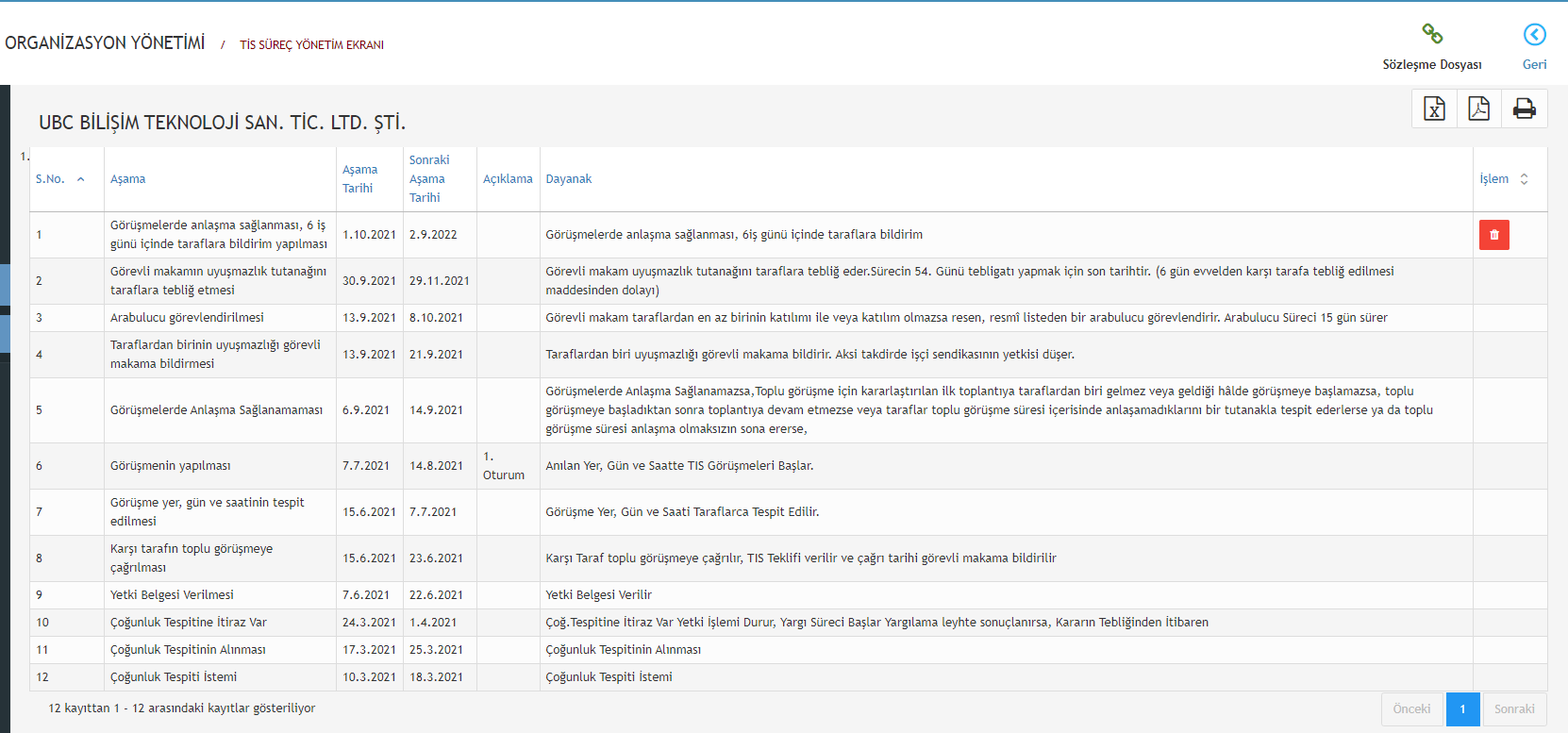Click TİS SÜREÇ YÖNETİM EKRANI breadcrumb

311,45
